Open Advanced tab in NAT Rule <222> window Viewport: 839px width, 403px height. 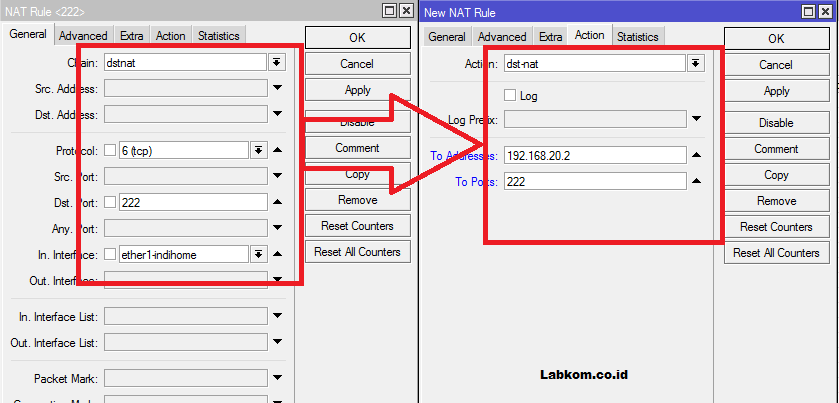pos(83,36)
